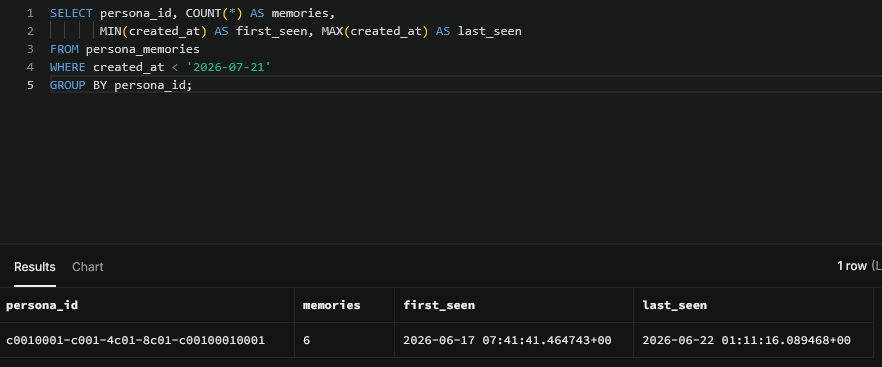Click MIN(created_at) in line 2

coord(154,31)
